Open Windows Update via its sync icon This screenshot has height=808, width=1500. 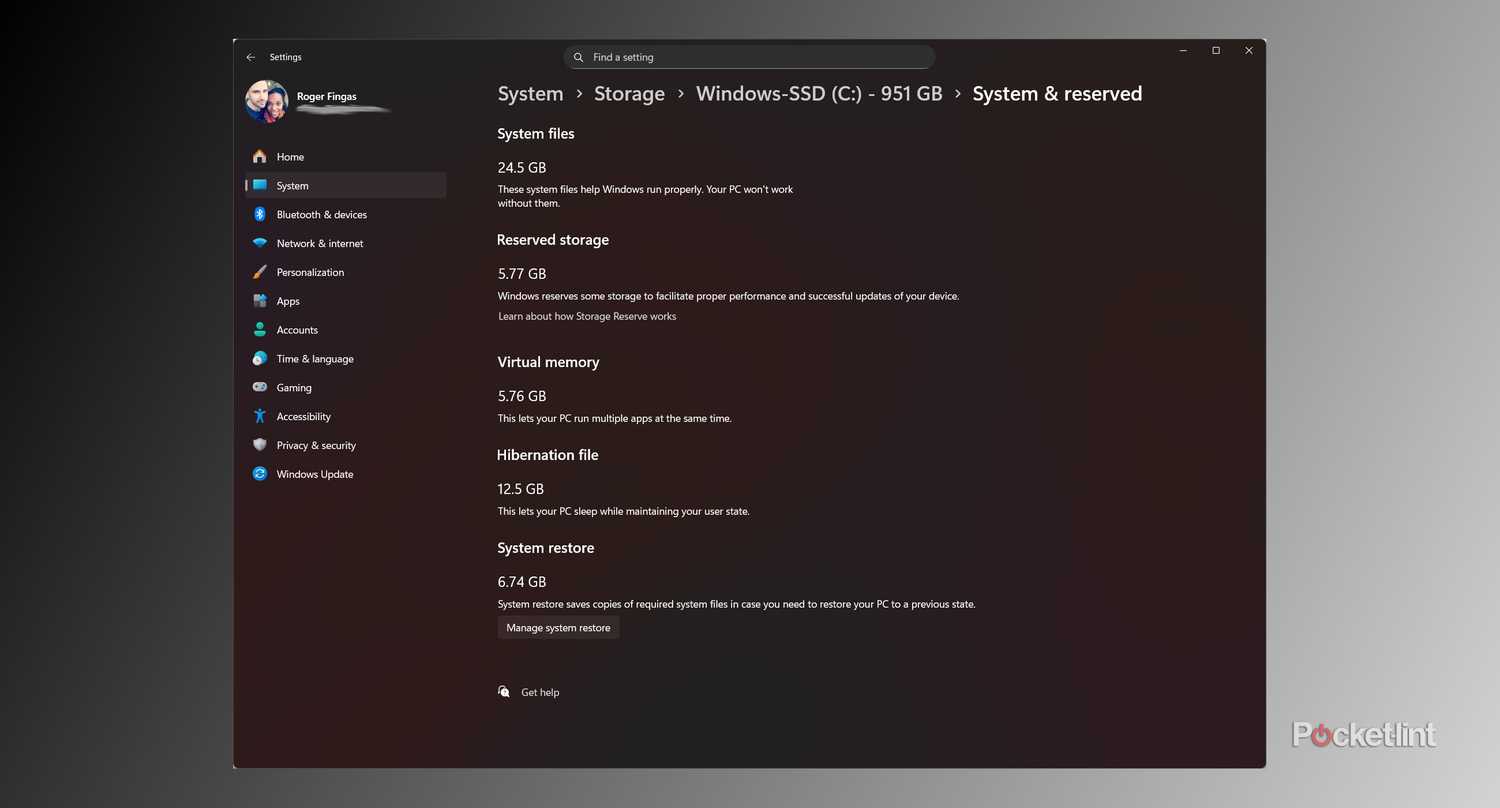point(260,474)
